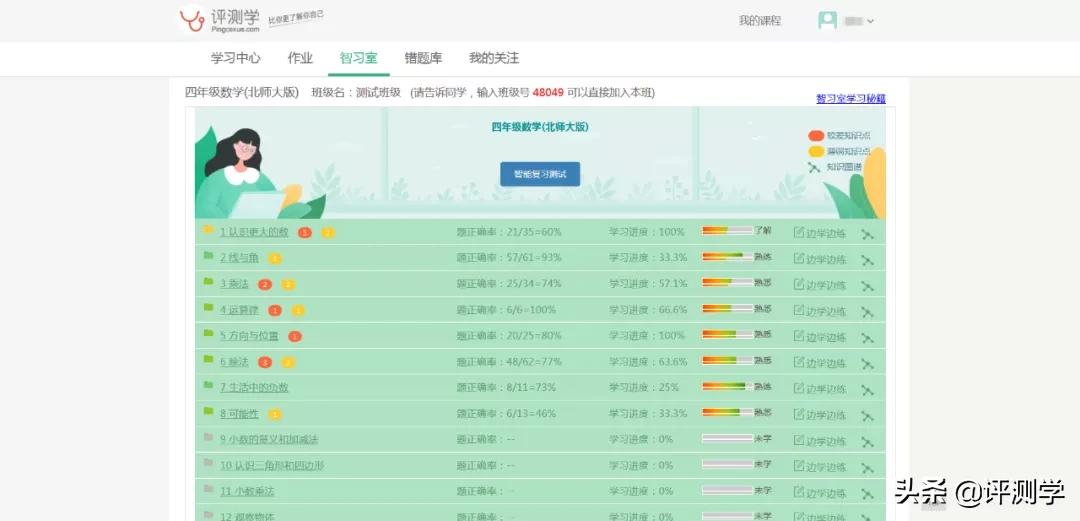Image resolution: width=1080 pixels, height=521 pixels.
Task: Open chapter 6 除法
Action: tap(234, 362)
